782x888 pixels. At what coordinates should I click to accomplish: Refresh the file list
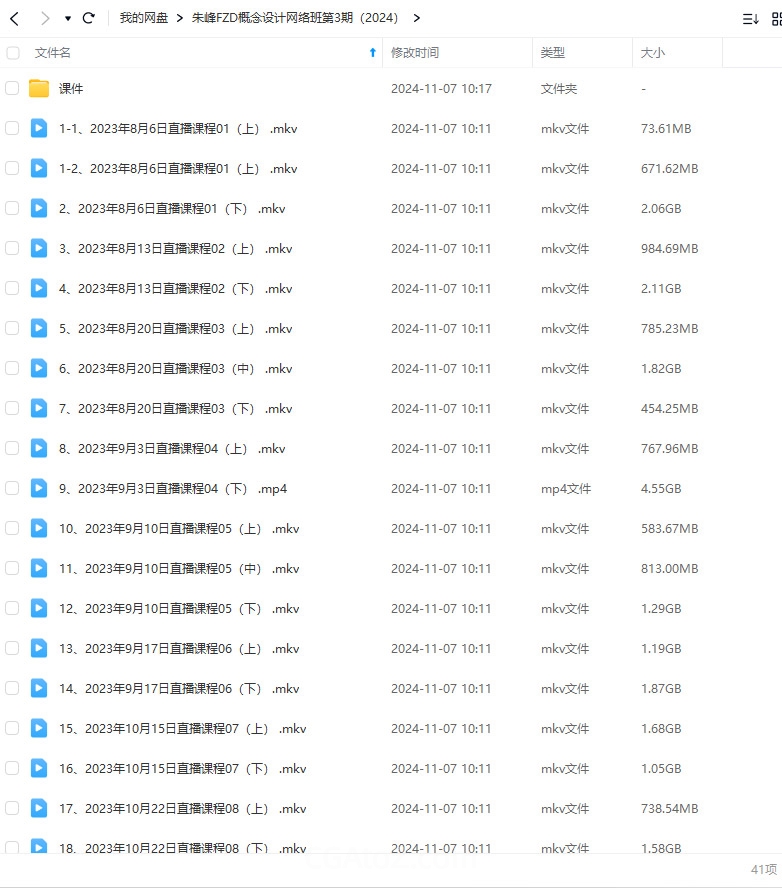(x=88, y=18)
